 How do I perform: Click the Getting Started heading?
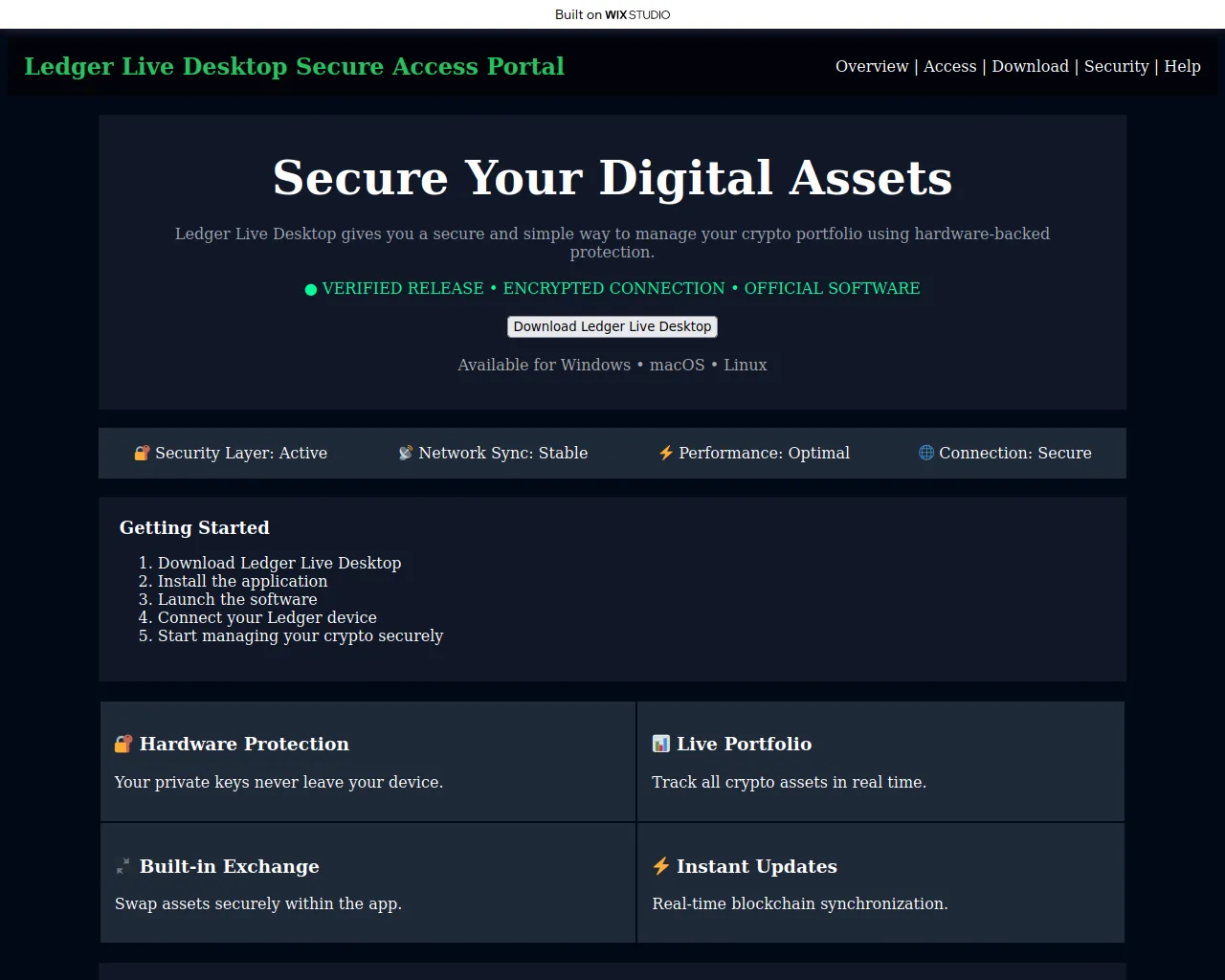[194, 527]
